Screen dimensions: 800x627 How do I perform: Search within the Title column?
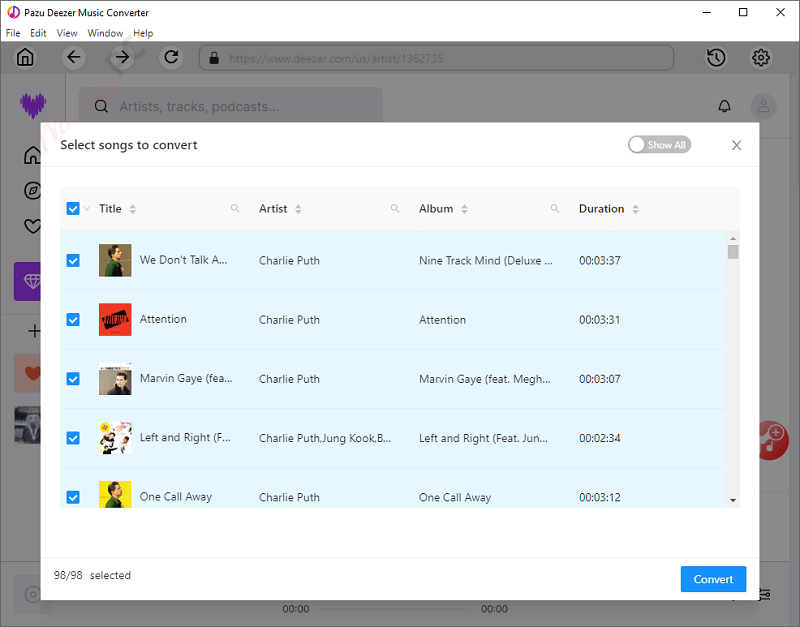coord(235,208)
